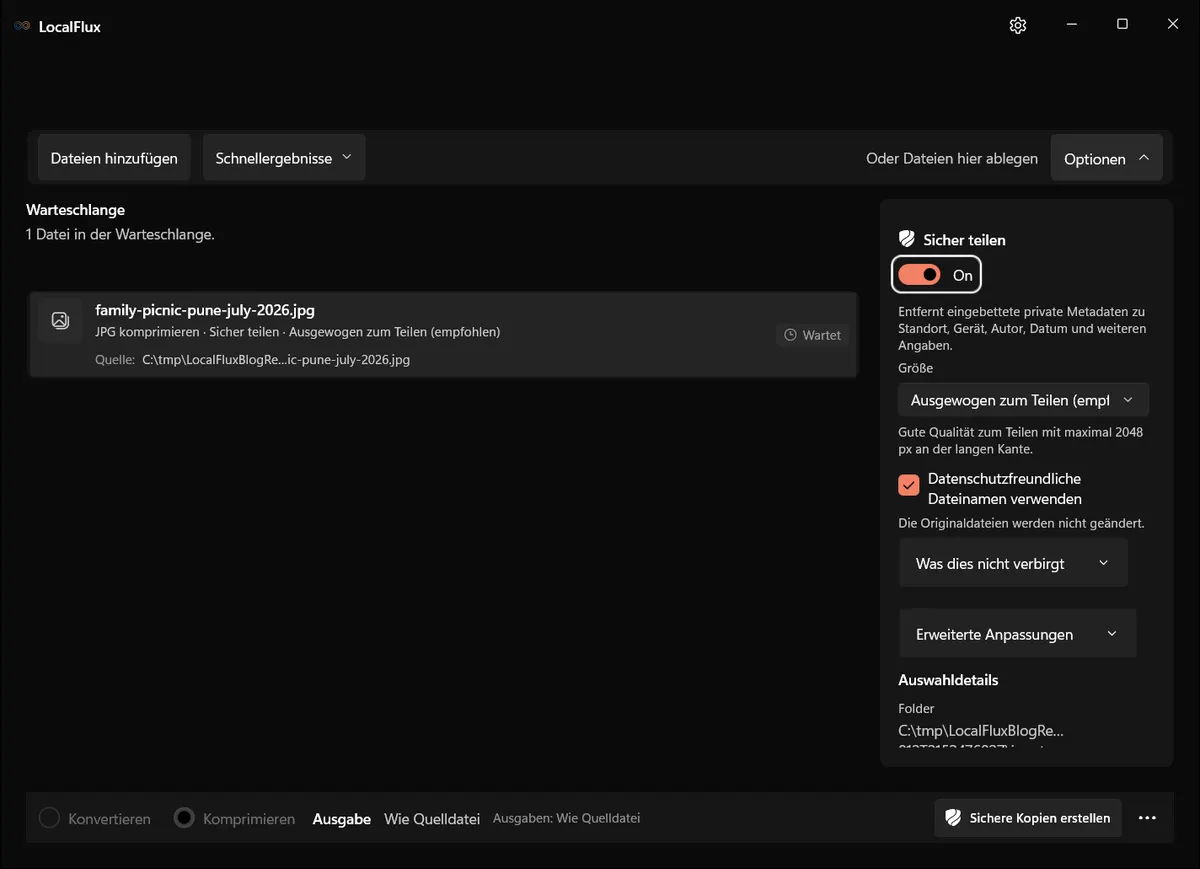The height and width of the screenshot is (869, 1200).
Task: Open the Größe dropdown Ausgewogen zum Teilen
Action: [1023, 400]
